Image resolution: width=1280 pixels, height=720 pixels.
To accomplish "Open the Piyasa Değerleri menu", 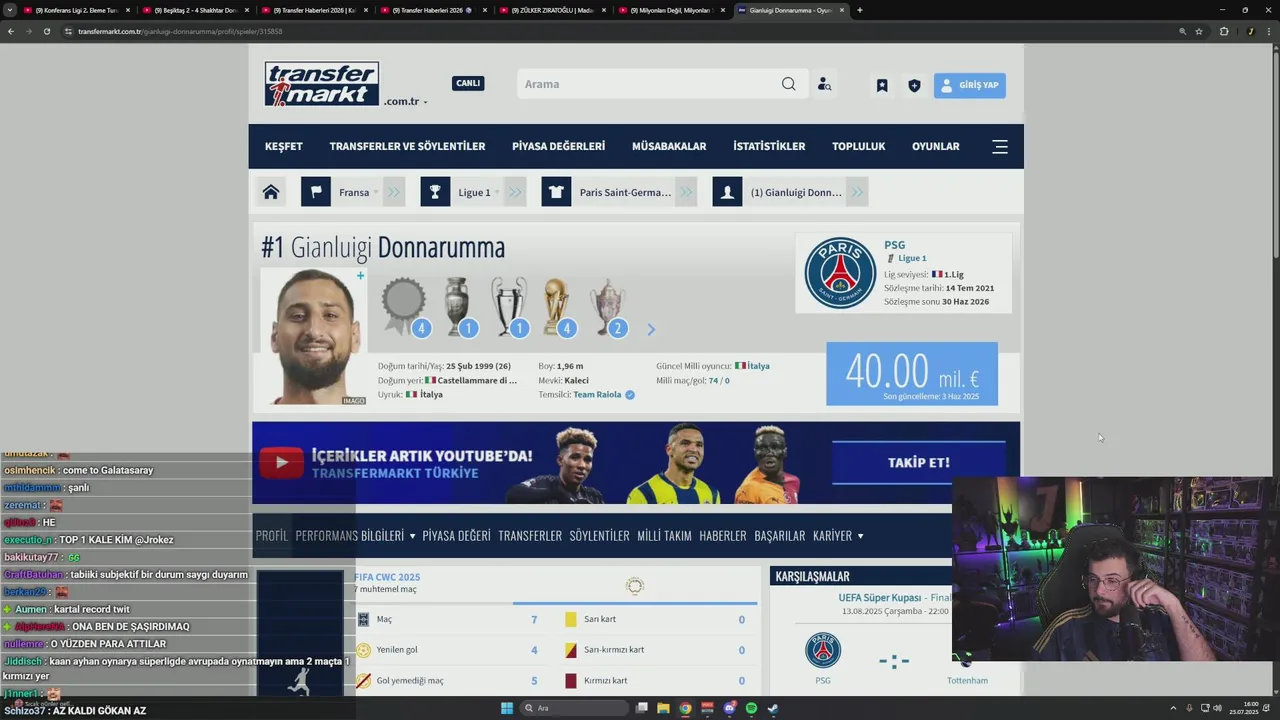I will (558, 146).
